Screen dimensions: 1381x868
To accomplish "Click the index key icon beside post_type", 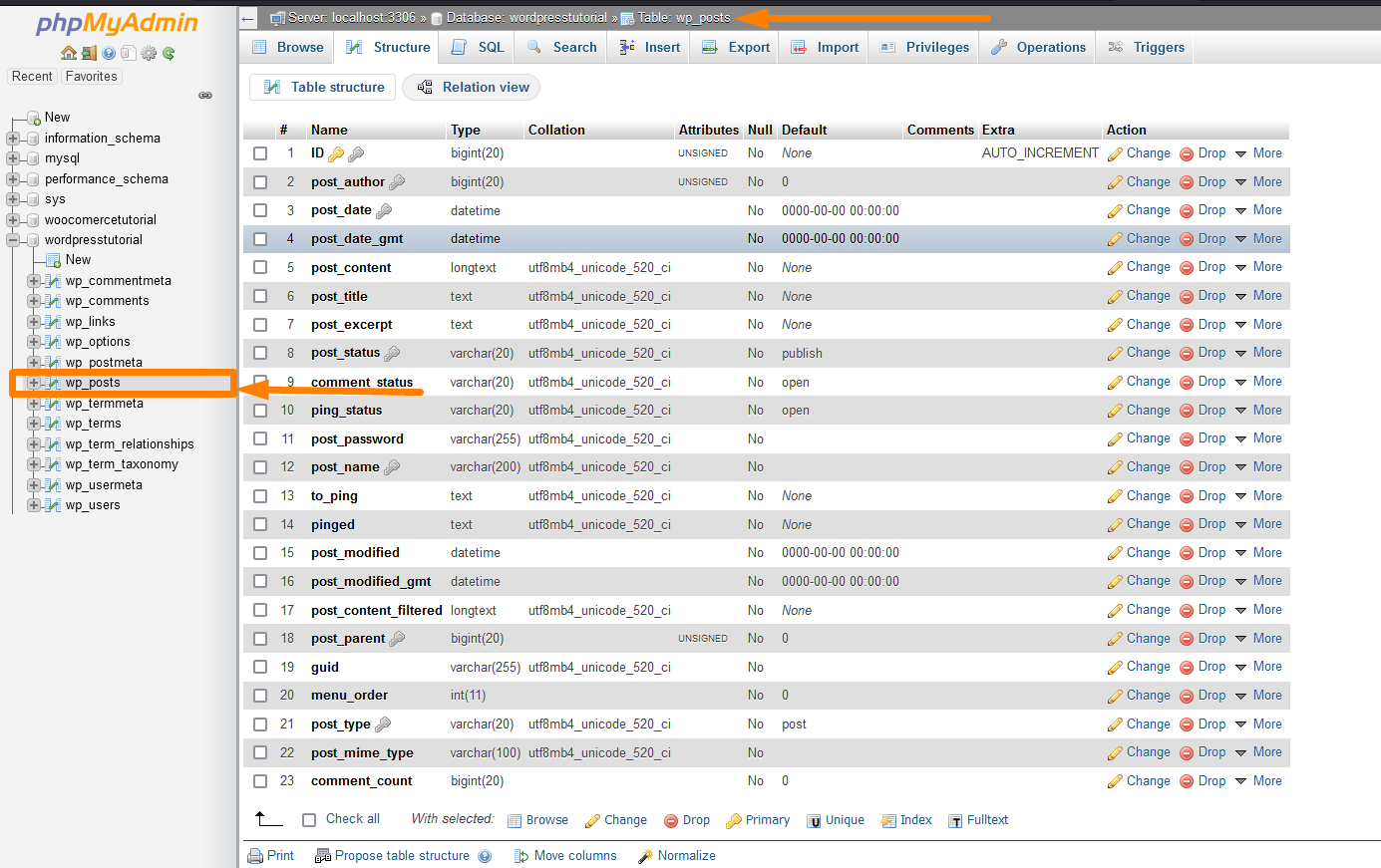I will [x=383, y=724].
